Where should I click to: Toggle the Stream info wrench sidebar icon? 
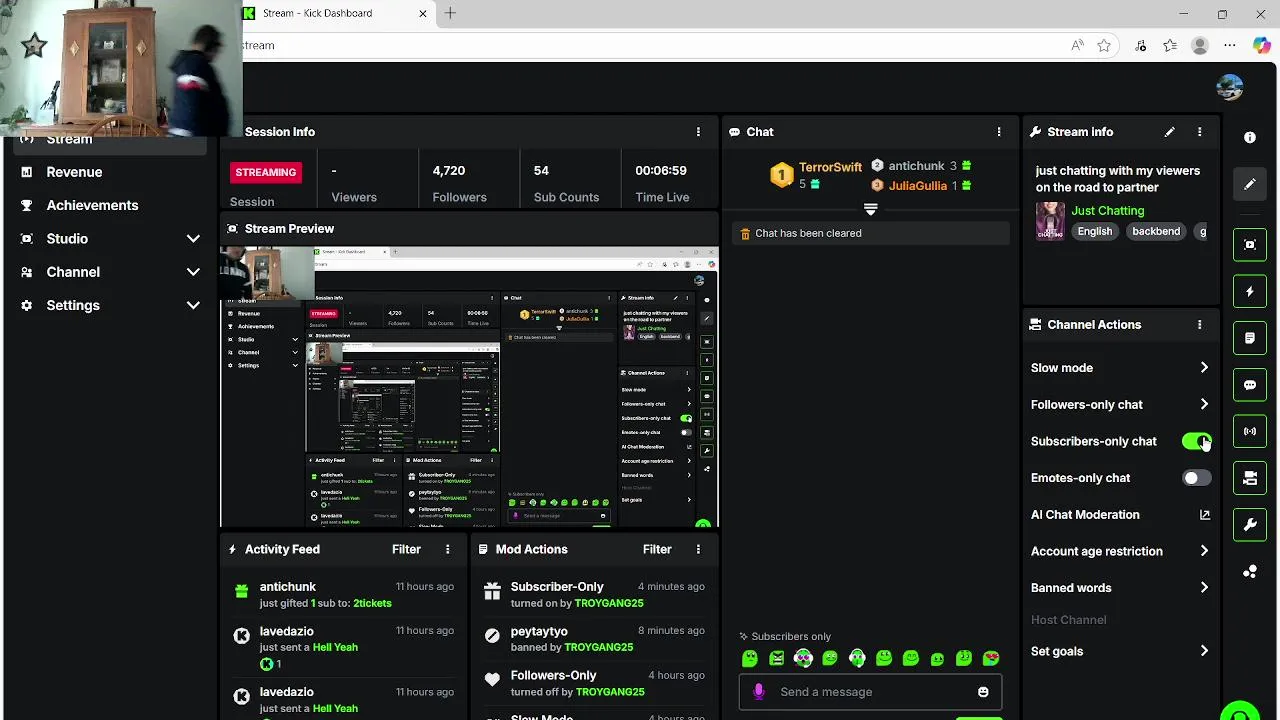click(x=1250, y=525)
